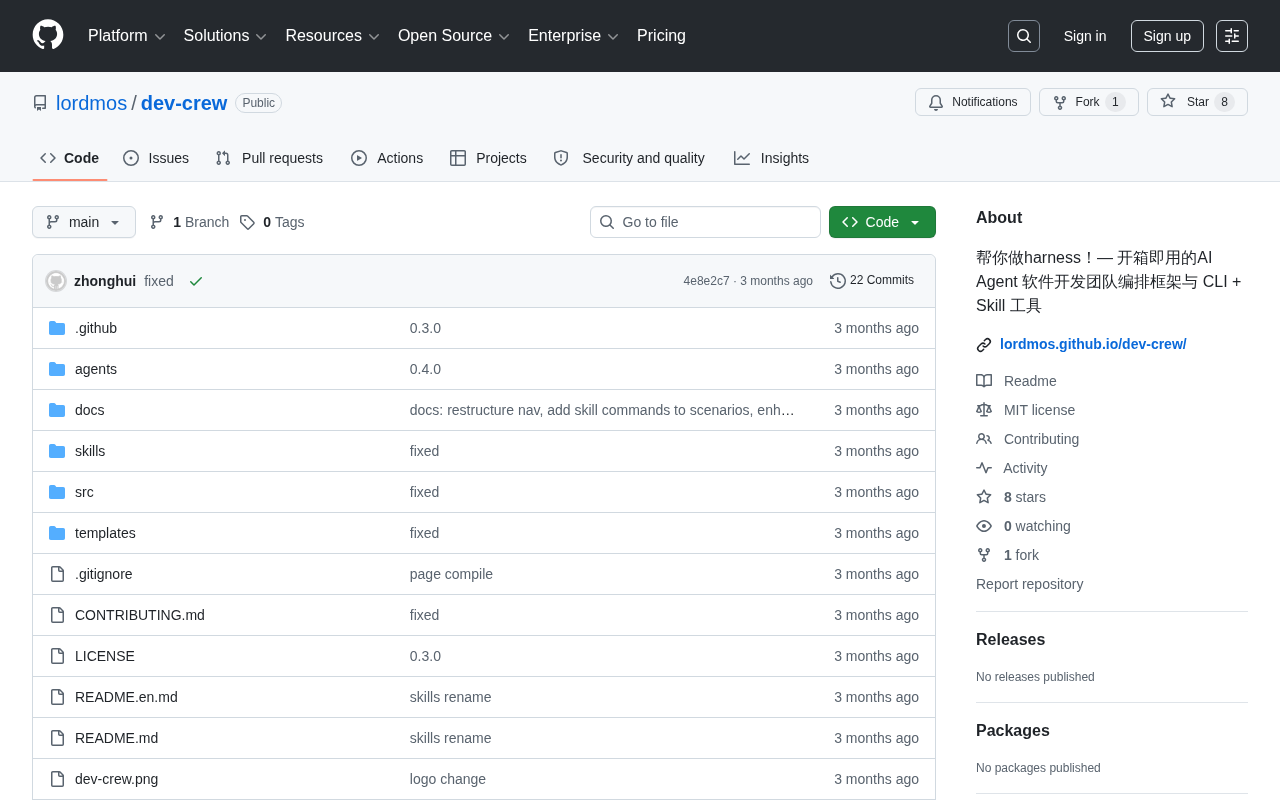The image size is (1280, 800).
Task: Star the dev-crew repository
Action: pos(1197,102)
